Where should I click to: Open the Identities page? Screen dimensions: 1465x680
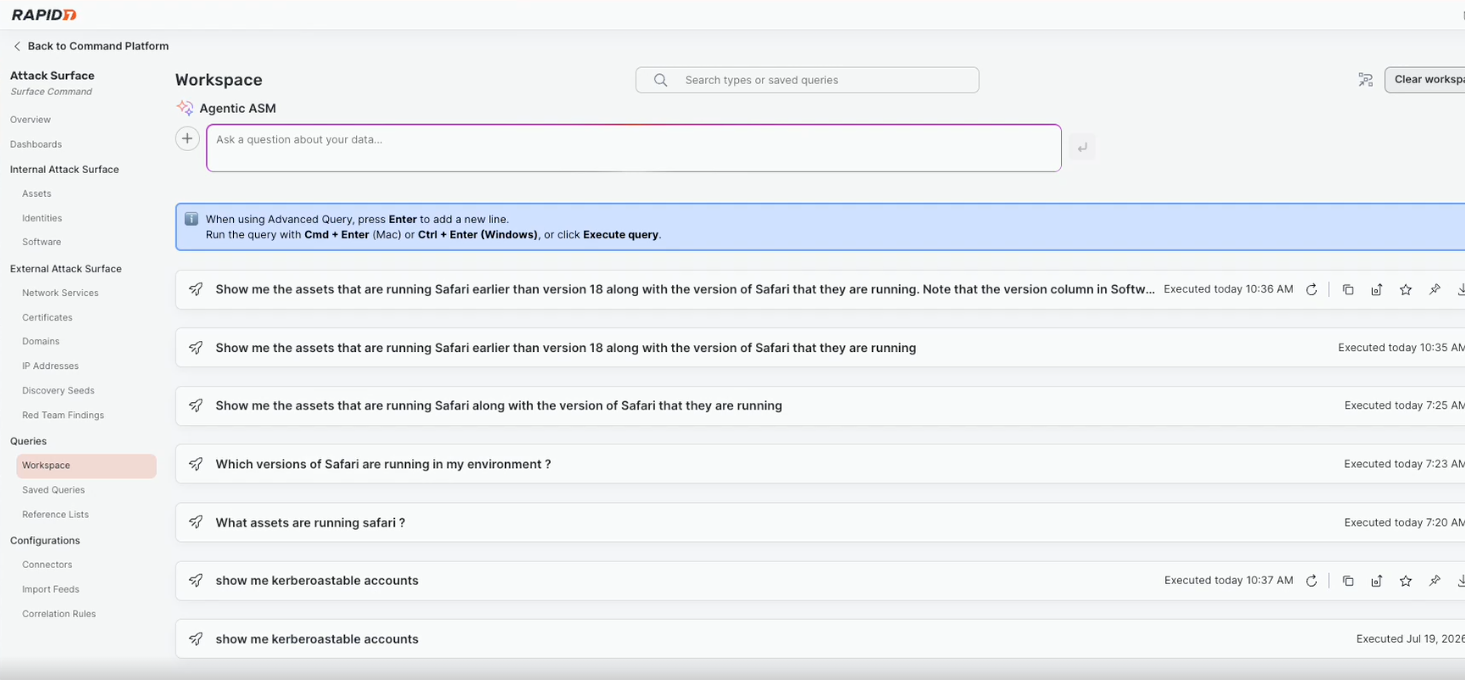pyautogui.click(x=42, y=218)
